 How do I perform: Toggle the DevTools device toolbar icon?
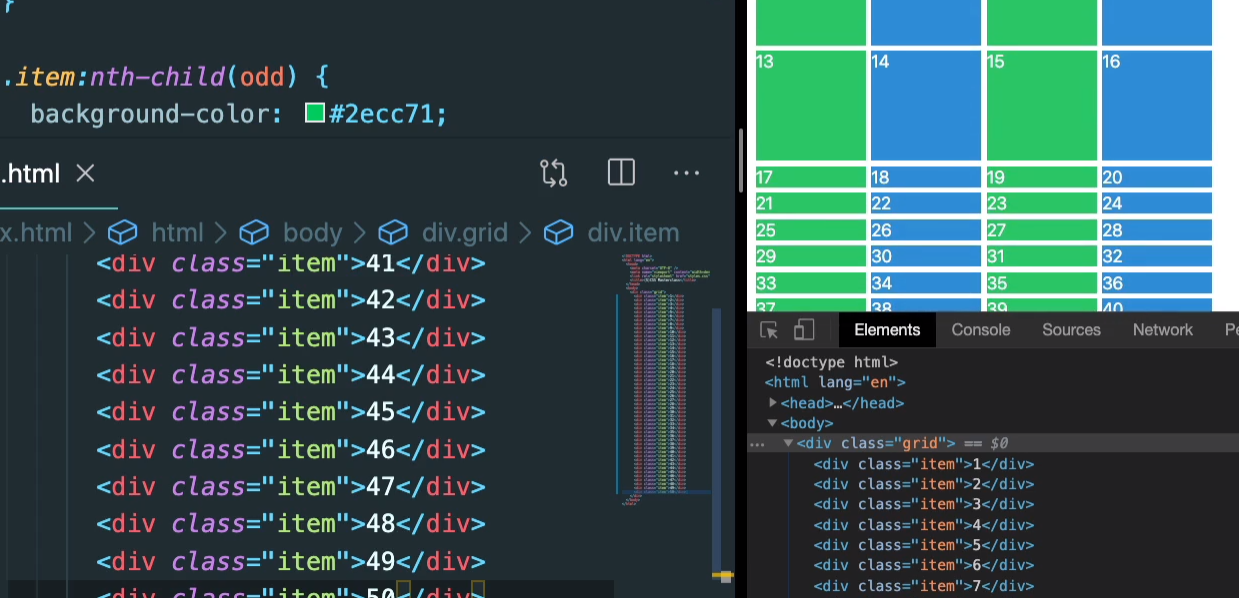click(x=804, y=330)
